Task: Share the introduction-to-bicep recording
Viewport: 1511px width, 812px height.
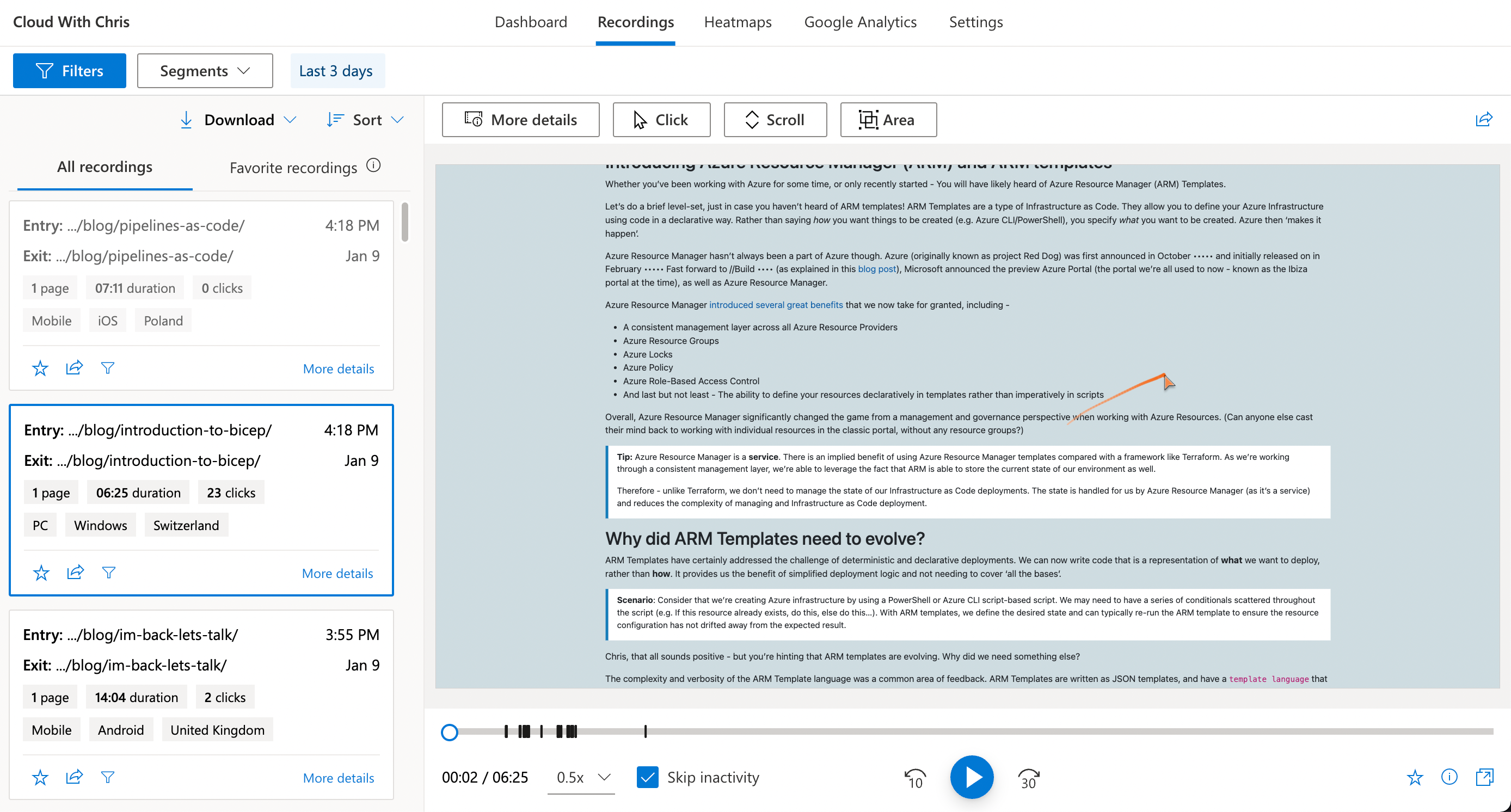Action: 75,573
